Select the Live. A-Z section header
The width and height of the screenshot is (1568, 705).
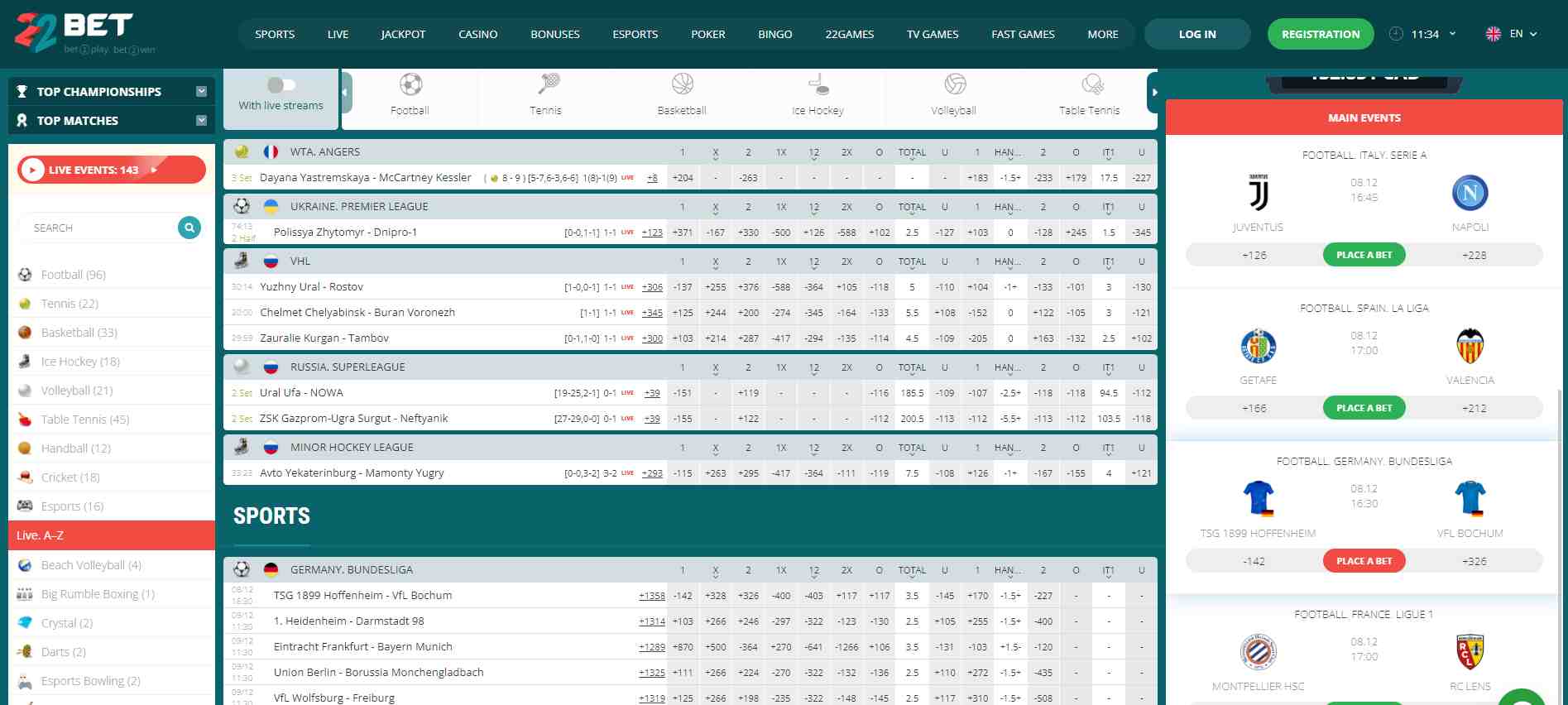(112, 535)
